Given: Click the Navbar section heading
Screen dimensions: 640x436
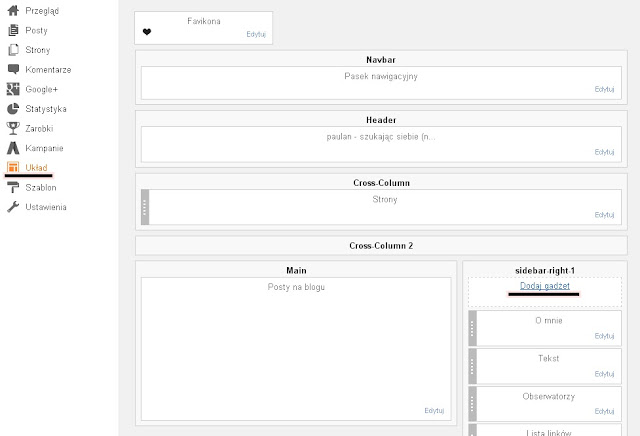Looking at the screenshot, I should 381,60.
